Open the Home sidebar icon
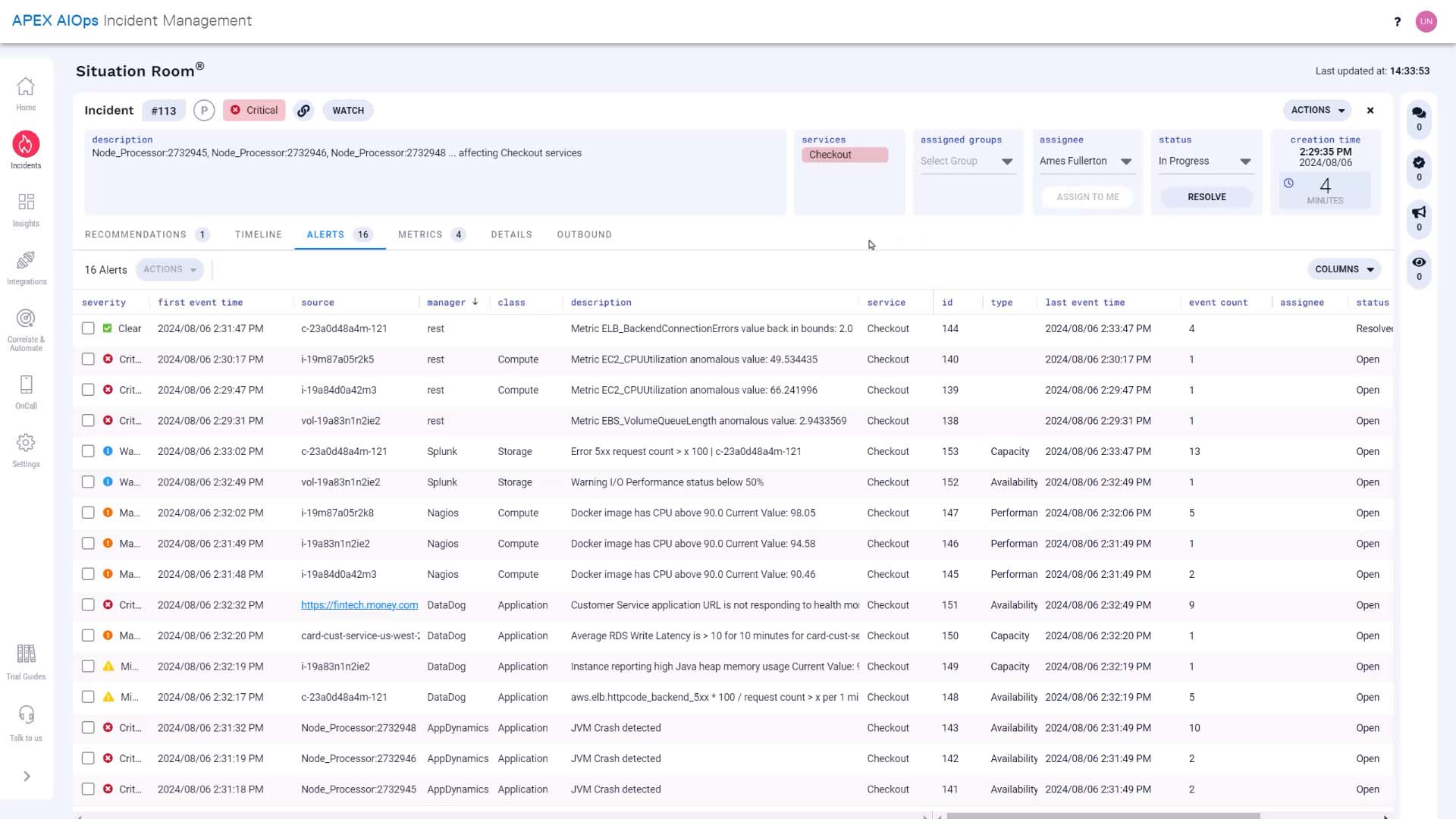This screenshot has height=819, width=1456. [26, 86]
